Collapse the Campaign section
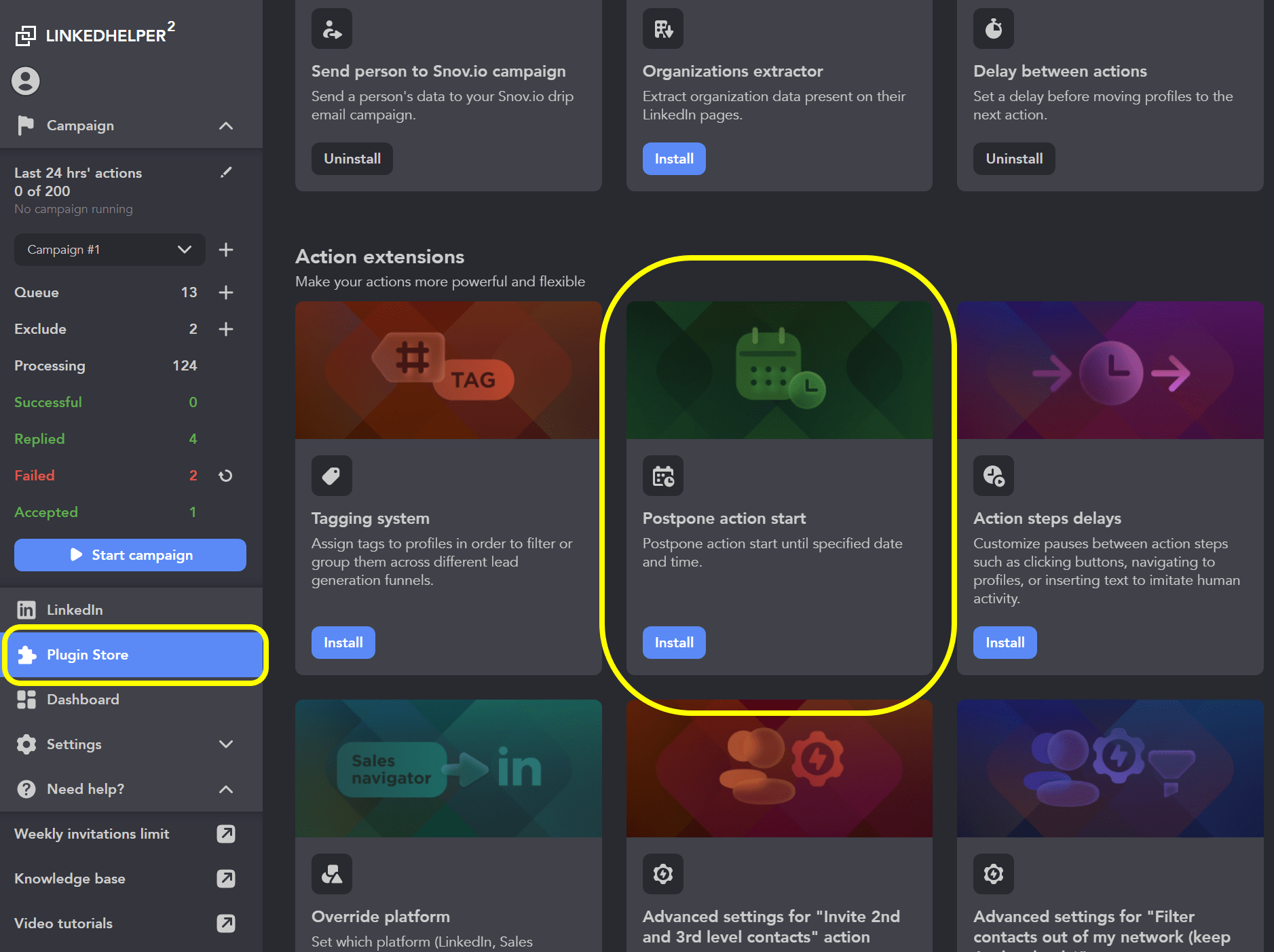1274x952 pixels. pos(226,126)
